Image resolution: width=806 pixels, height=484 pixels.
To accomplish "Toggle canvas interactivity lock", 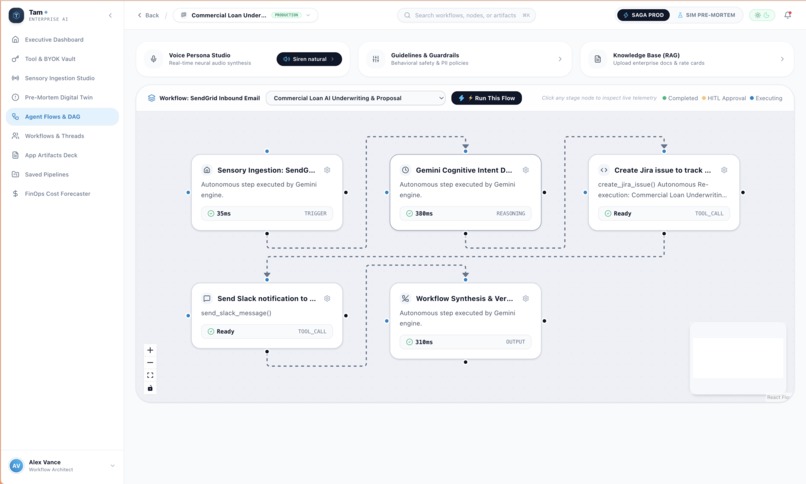I will pos(150,388).
